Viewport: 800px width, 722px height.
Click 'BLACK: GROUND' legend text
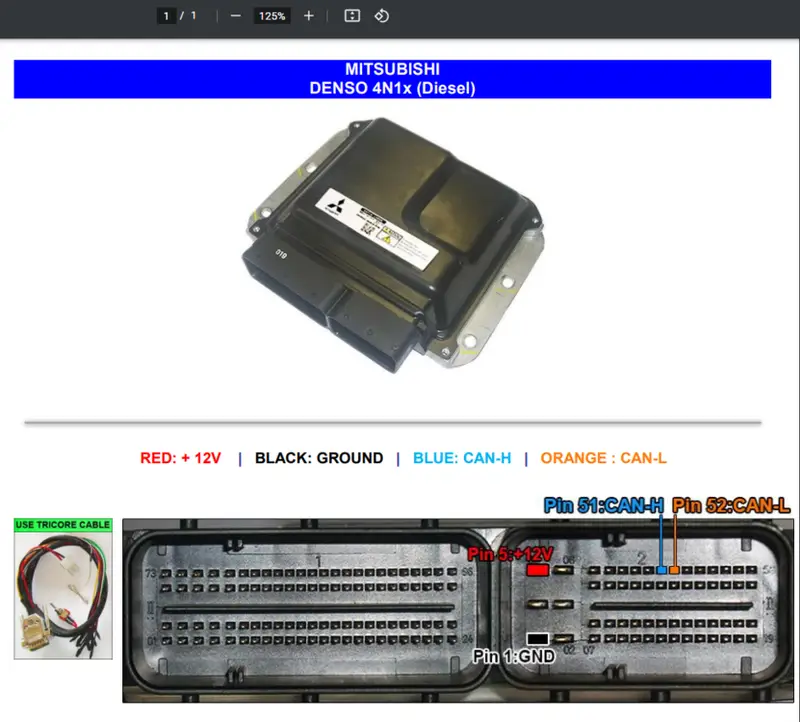[319, 458]
